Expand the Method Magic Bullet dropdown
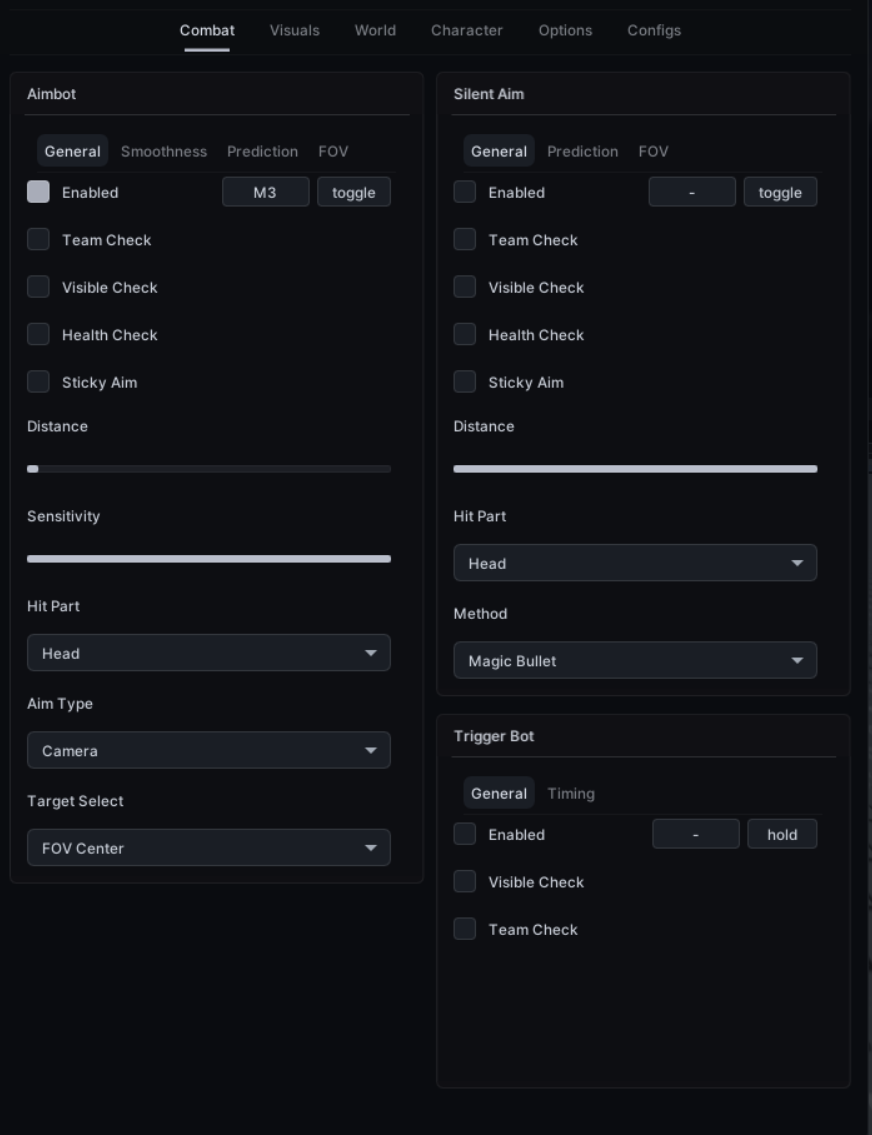The image size is (872, 1135). [635, 660]
